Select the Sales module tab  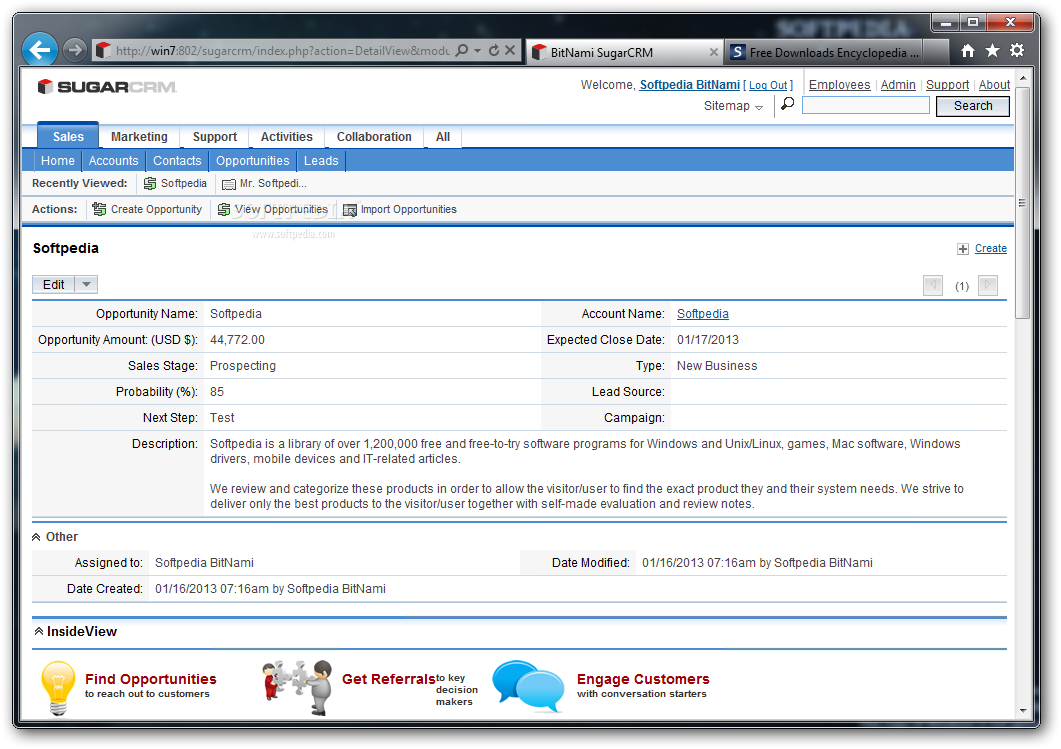(x=68, y=137)
